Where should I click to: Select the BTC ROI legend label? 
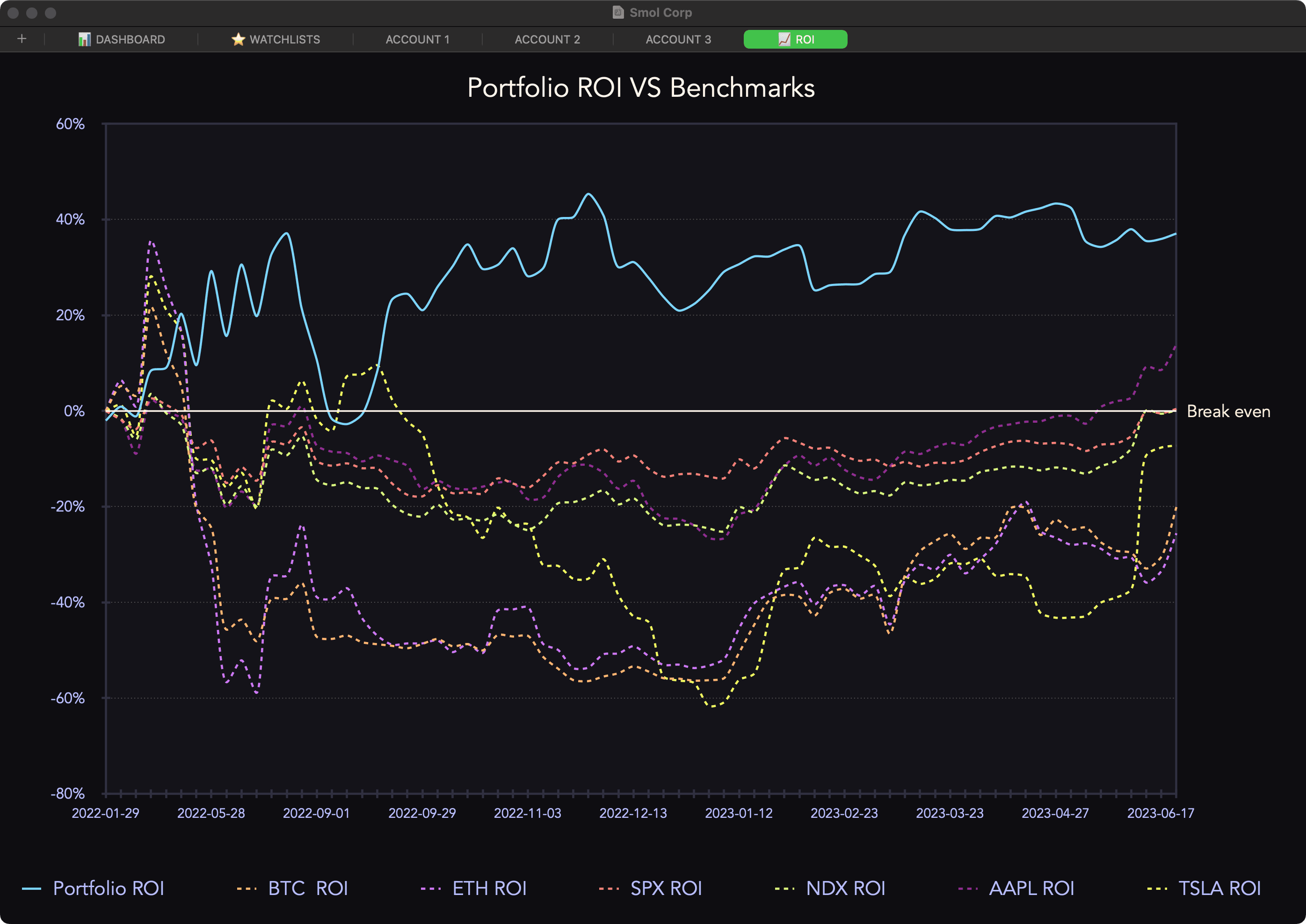click(x=308, y=889)
